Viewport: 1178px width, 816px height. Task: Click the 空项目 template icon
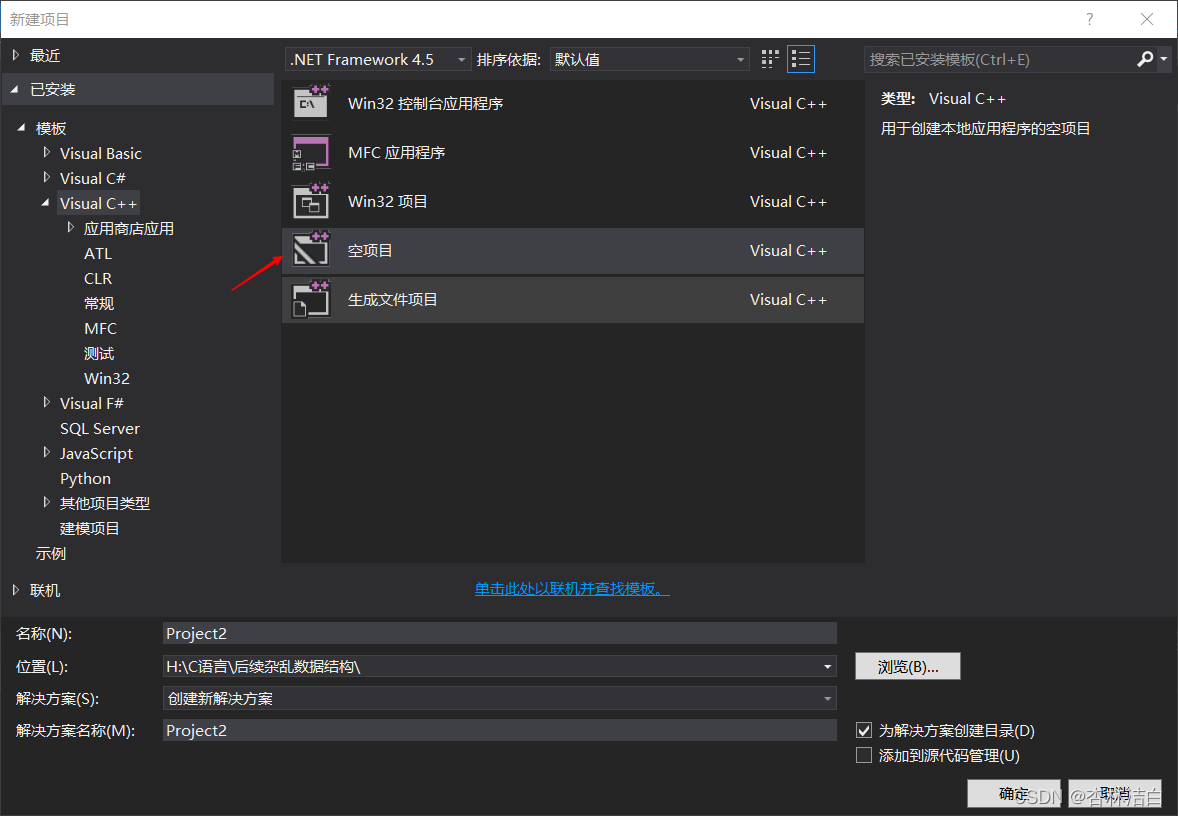[311, 250]
